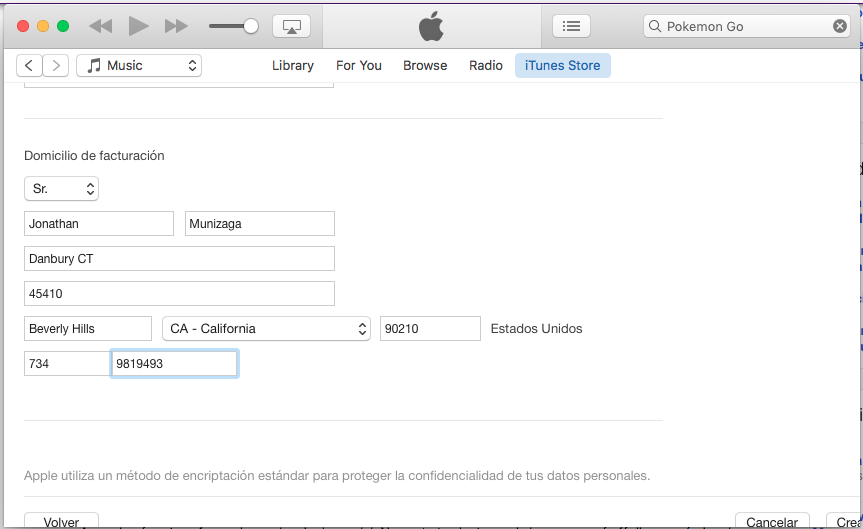The height and width of the screenshot is (529, 863).
Task: Open the CA - California state dropdown
Action: point(267,329)
